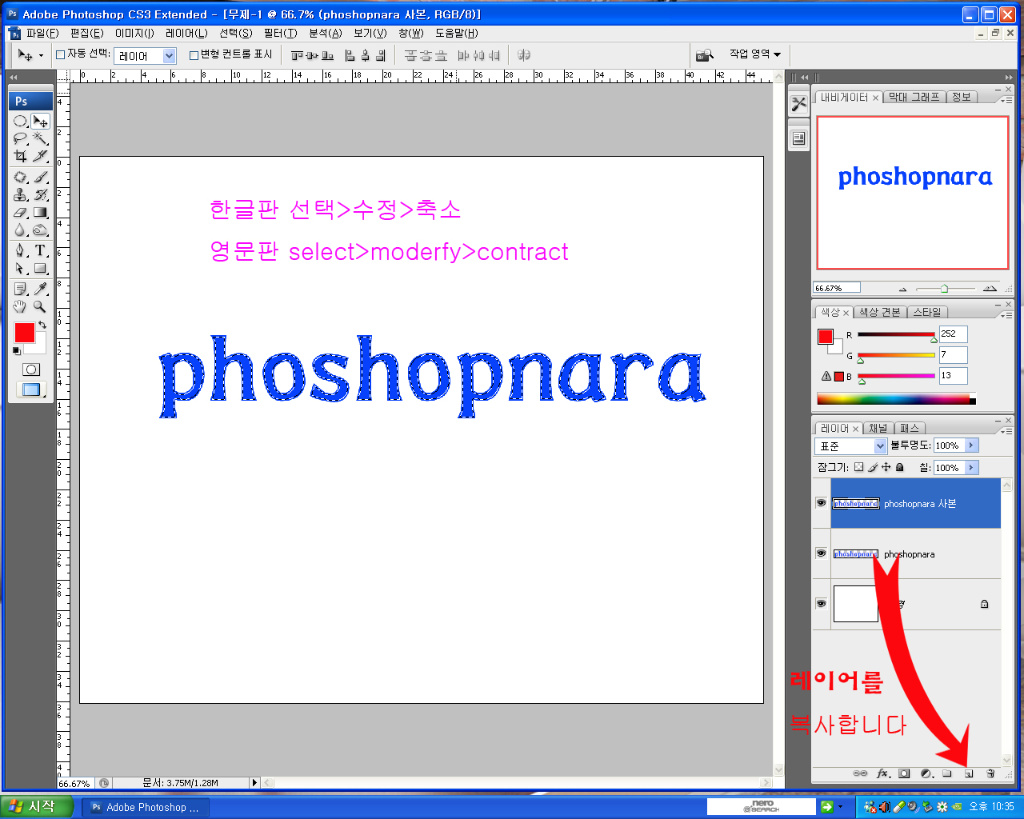The height and width of the screenshot is (819, 1024).
Task: Select the Notes tool
Action: coord(20,289)
